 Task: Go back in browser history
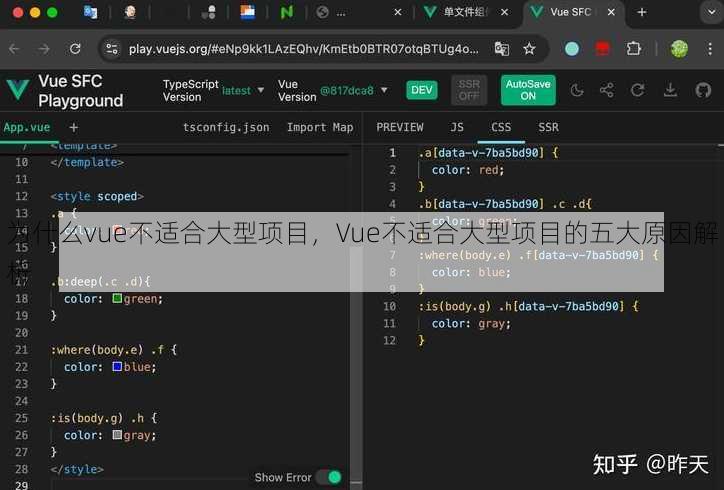[x=14, y=48]
